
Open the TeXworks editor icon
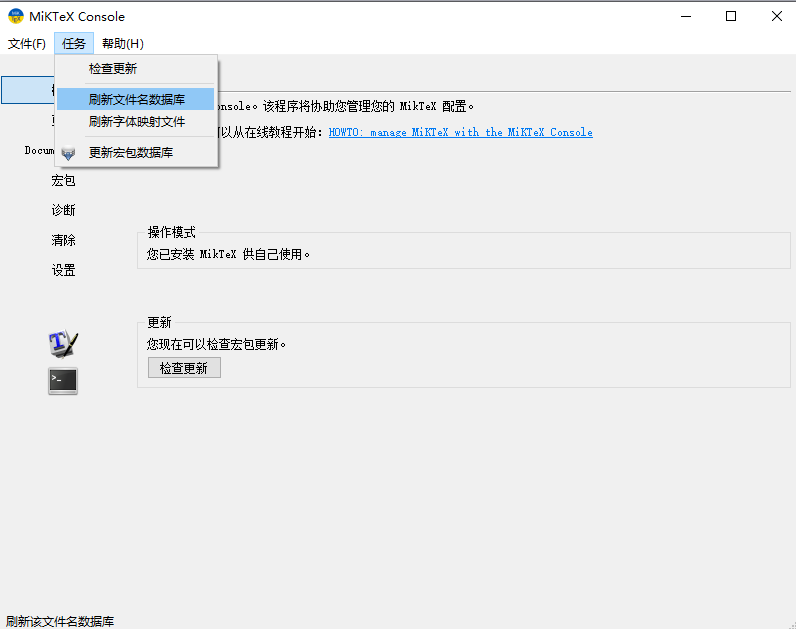point(63,344)
